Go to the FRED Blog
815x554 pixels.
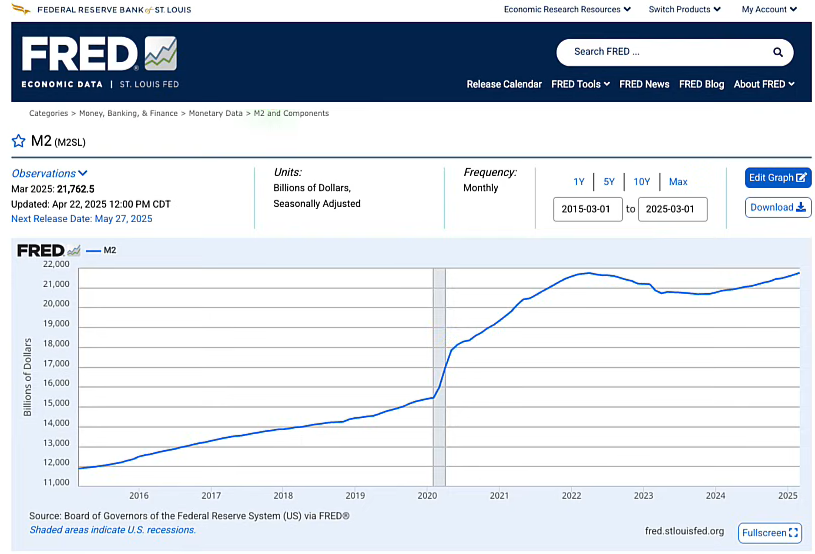[701, 84]
